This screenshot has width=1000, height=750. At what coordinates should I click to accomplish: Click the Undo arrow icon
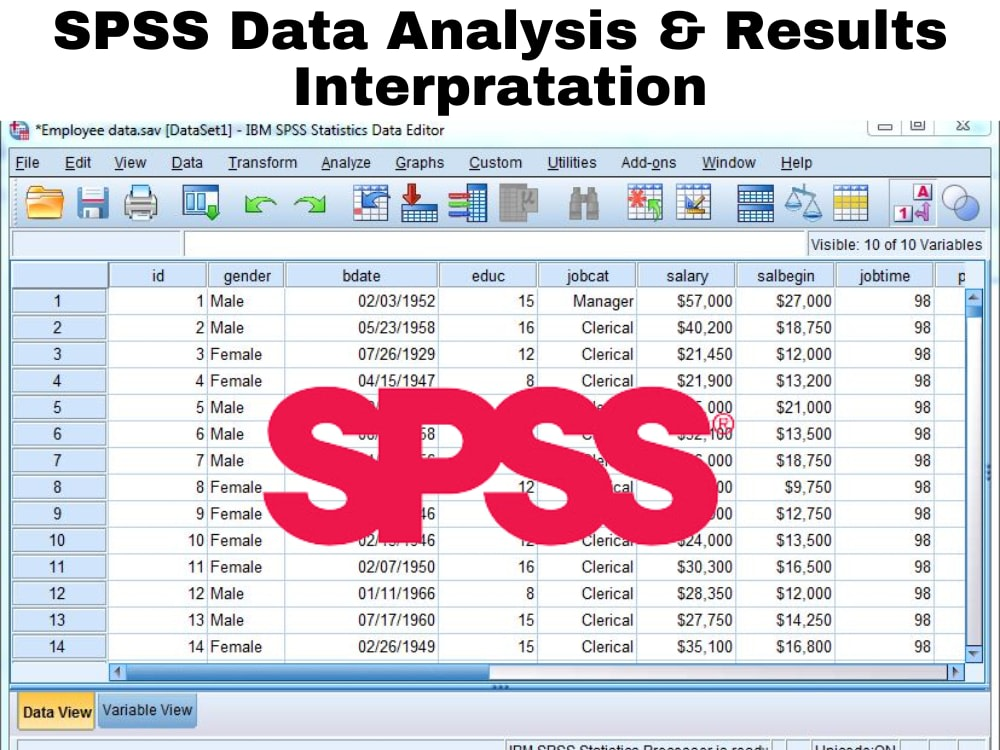(x=260, y=205)
